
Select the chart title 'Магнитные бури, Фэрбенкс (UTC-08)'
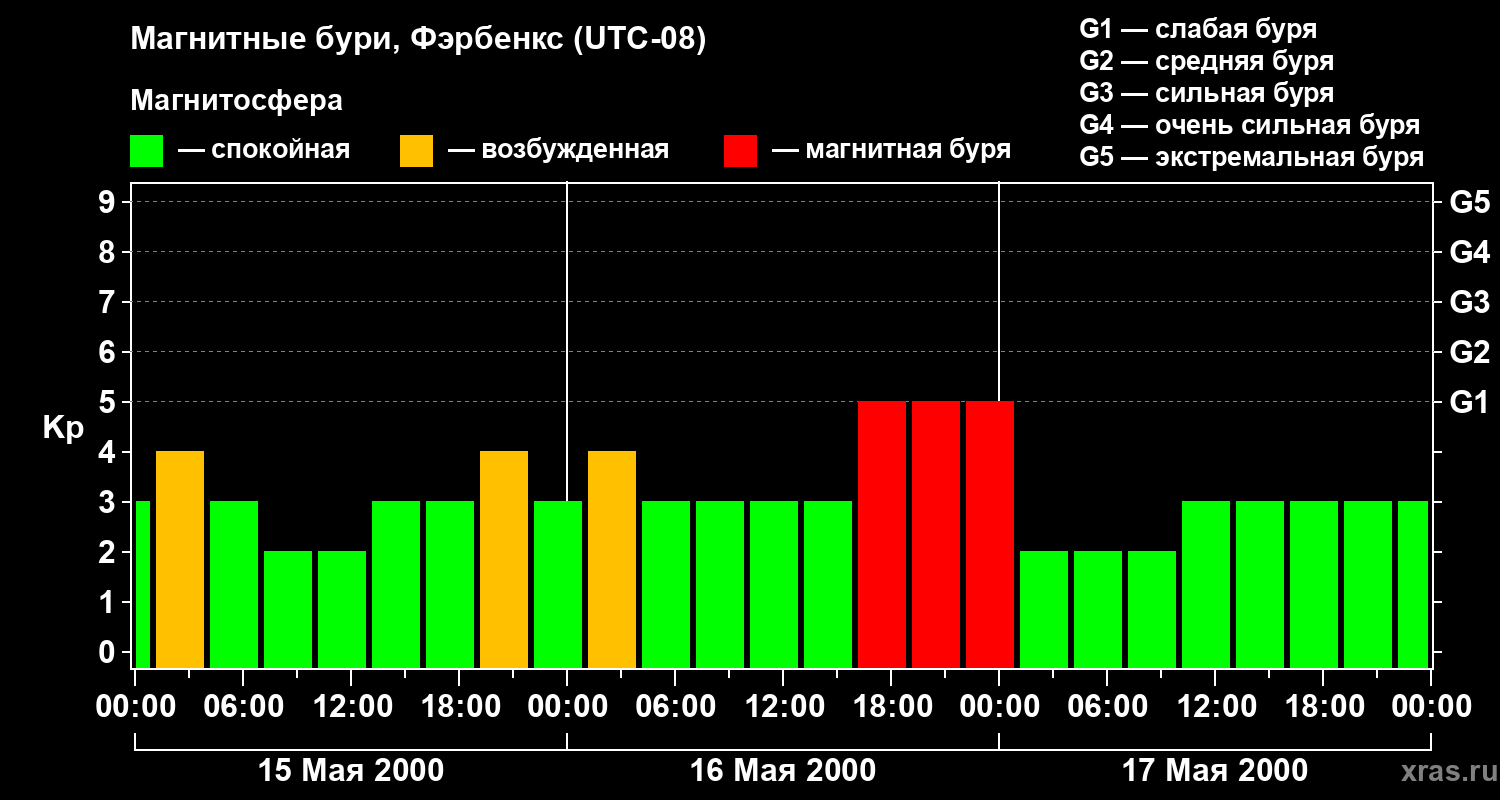point(418,40)
